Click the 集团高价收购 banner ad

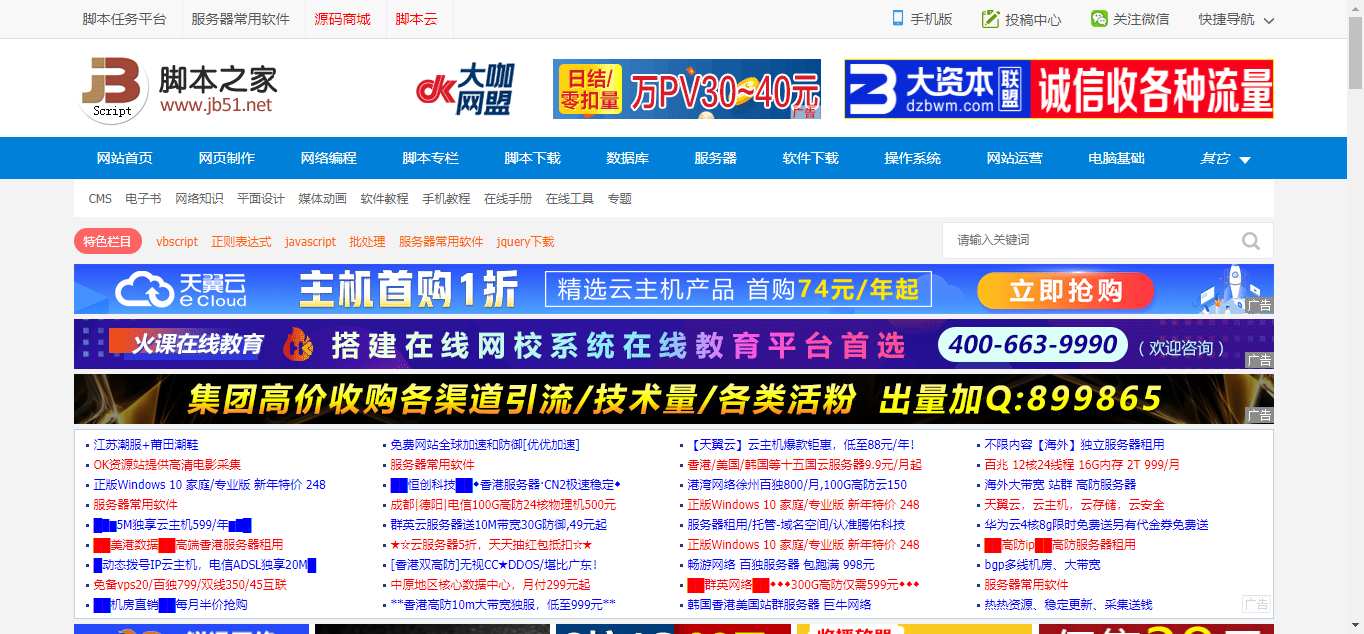click(674, 399)
